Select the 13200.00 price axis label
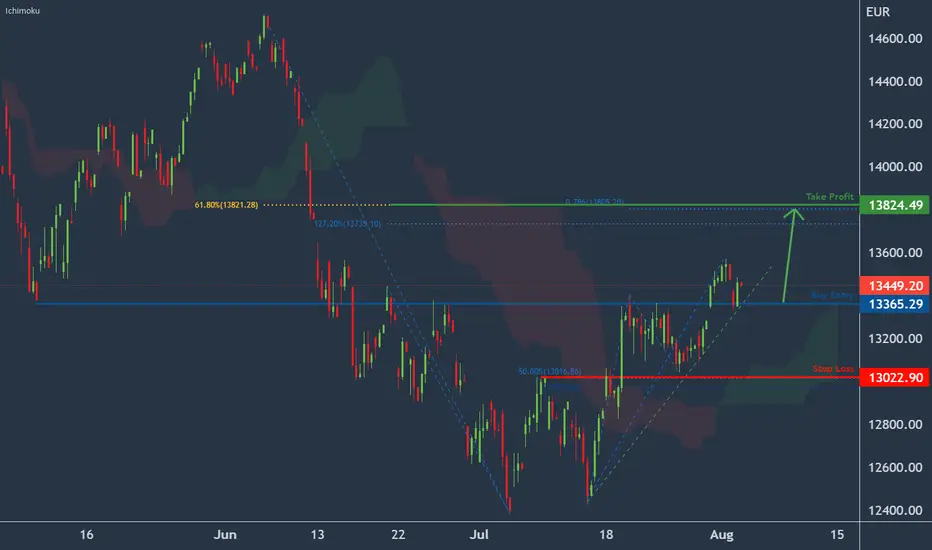The height and width of the screenshot is (550, 932). [895, 338]
